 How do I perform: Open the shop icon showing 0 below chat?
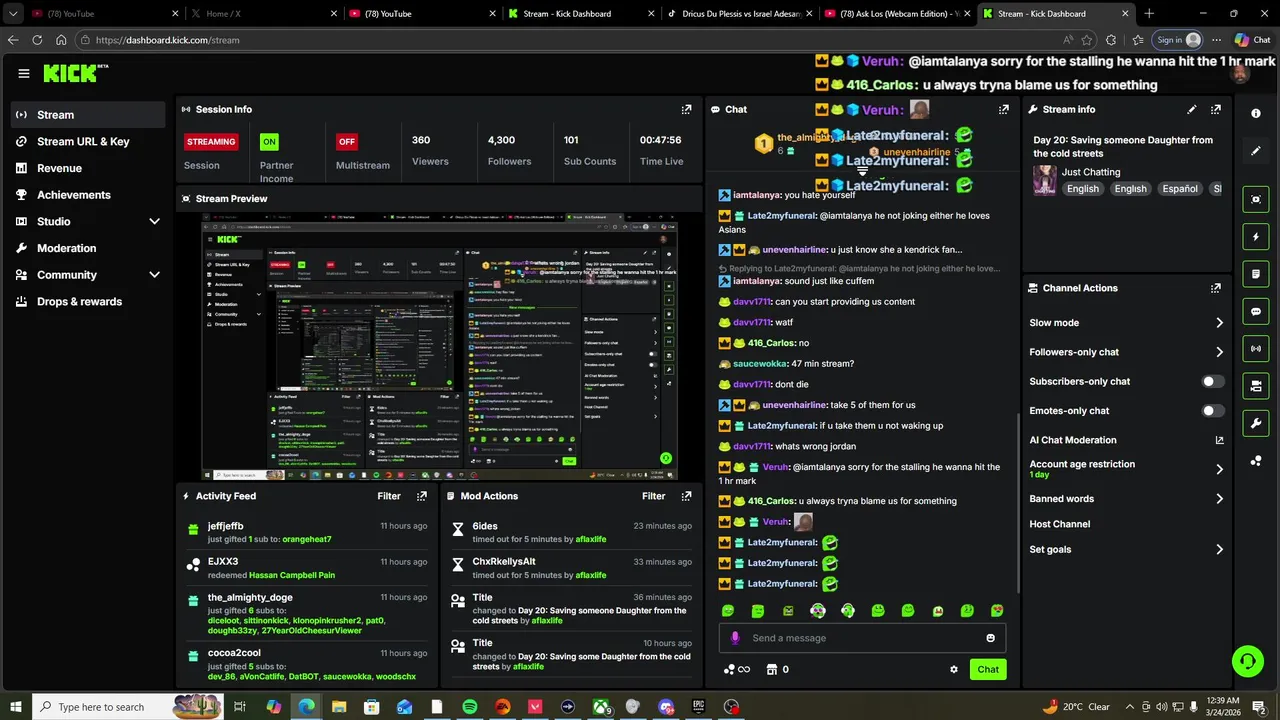pyautogui.click(x=777, y=670)
